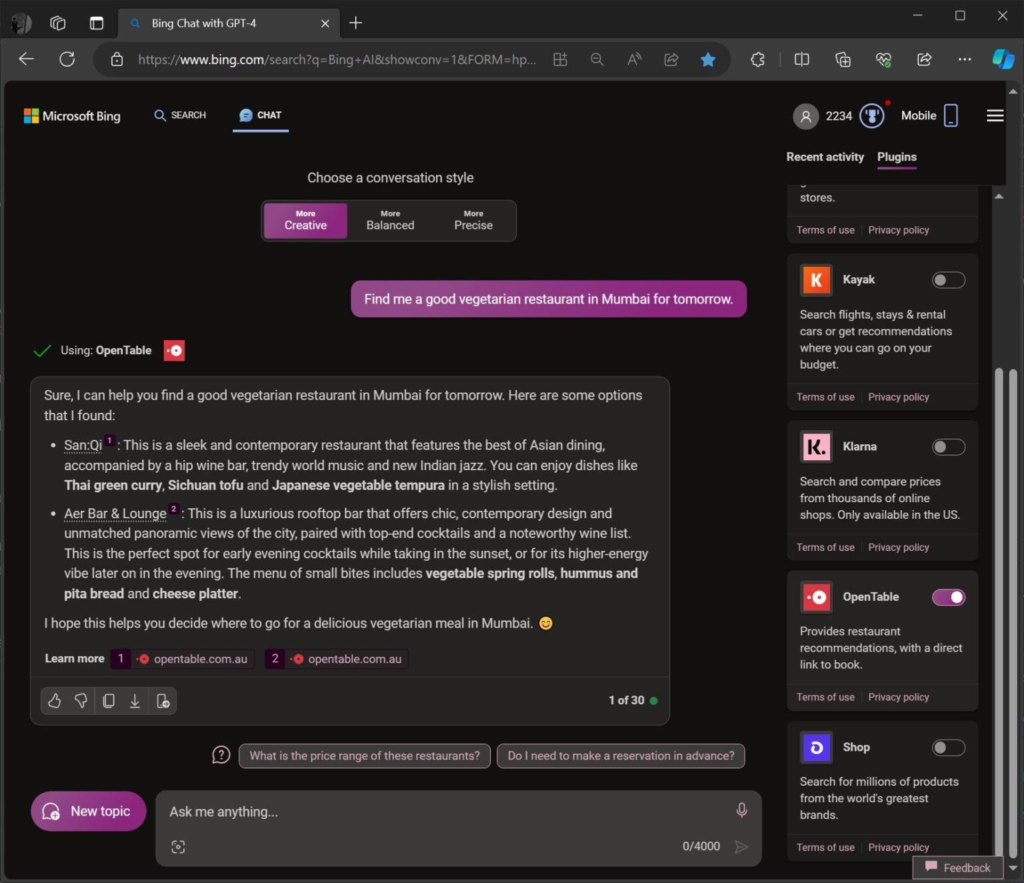1024x883 pixels.
Task: Open browser Settings and more menu
Action: tap(964, 59)
